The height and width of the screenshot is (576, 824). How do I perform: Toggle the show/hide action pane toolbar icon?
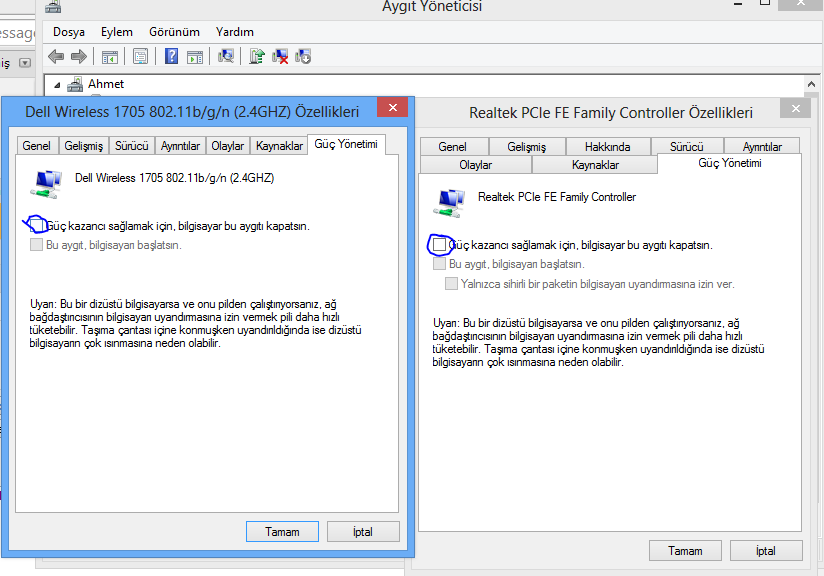195,57
